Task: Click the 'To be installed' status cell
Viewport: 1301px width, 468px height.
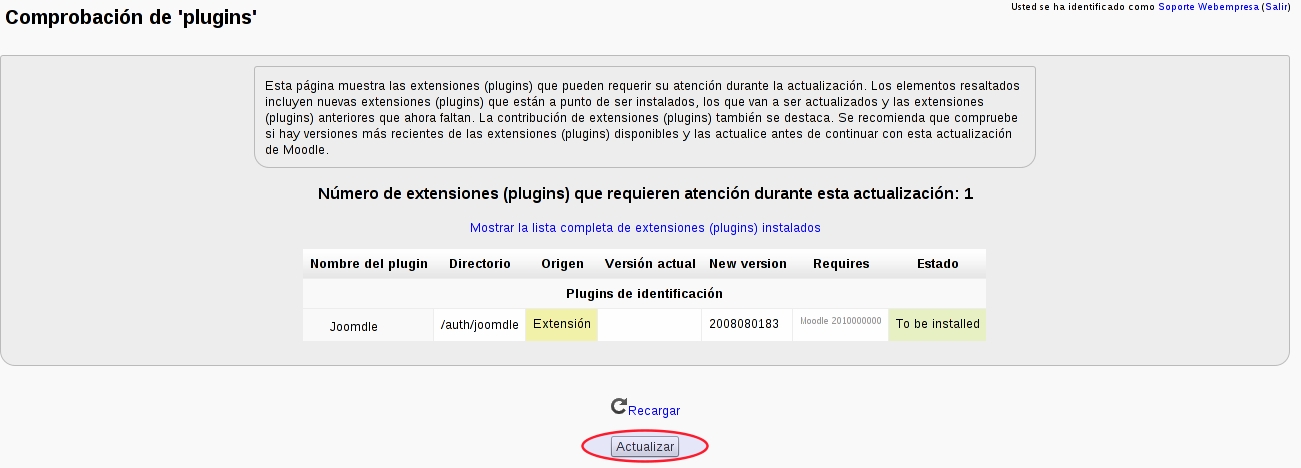Action: (x=937, y=324)
